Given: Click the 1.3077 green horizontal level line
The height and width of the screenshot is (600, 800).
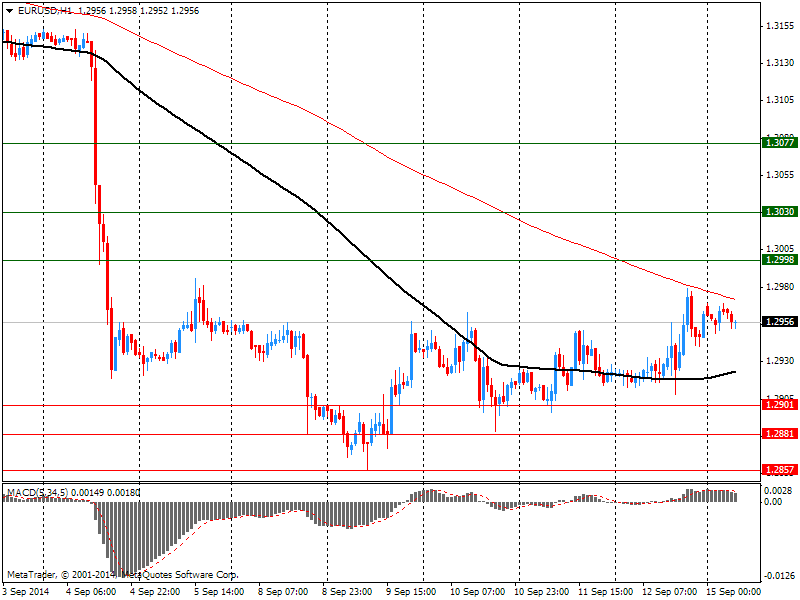Looking at the screenshot, I should pyautogui.click(x=381, y=143).
